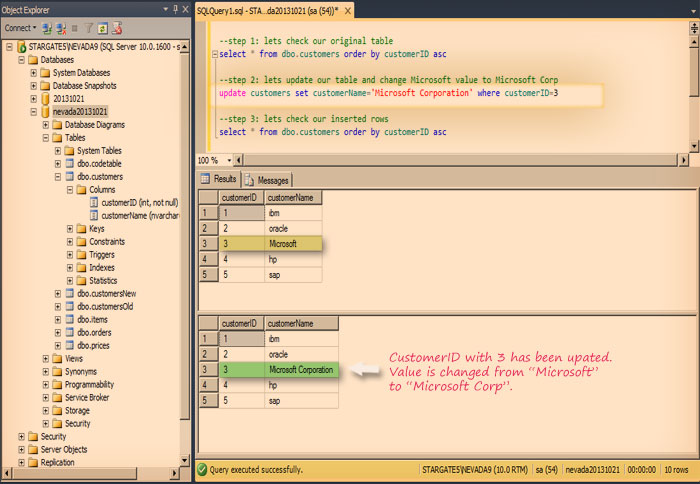Viewport: 700px width, 484px height.
Task: Expand the dbo.items table node
Action: pyautogui.click(x=58, y=320)
